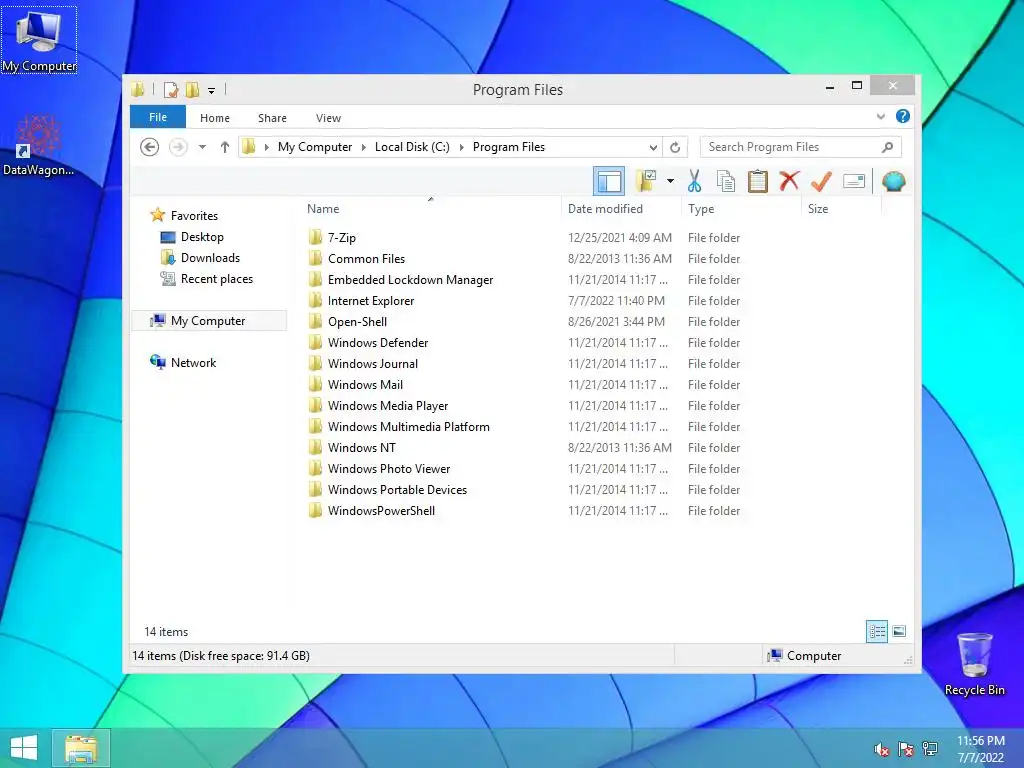Refresh the Program Files folder
Viewport: 1024px width, 768px height.
[675, 148]
